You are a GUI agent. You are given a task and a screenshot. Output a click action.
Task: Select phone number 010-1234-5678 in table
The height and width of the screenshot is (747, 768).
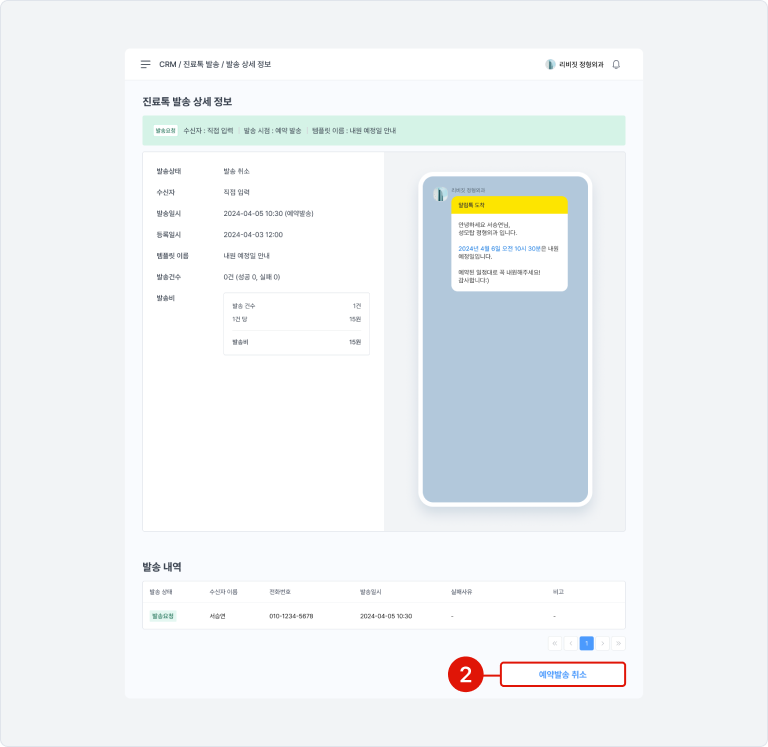(x=291, y=616)
